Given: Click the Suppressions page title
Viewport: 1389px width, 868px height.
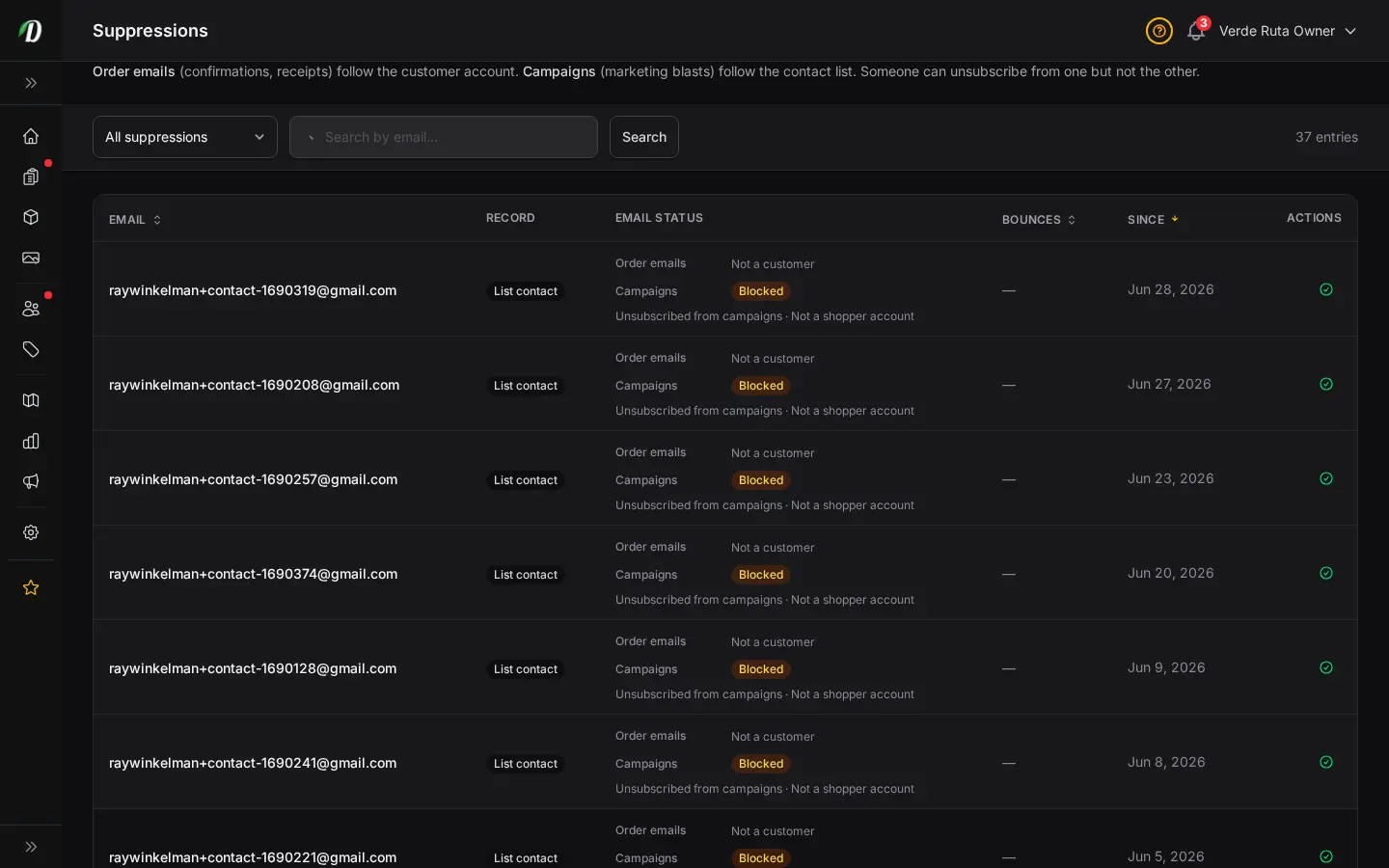Looking at the screenshot, I should tap(150, 31).
